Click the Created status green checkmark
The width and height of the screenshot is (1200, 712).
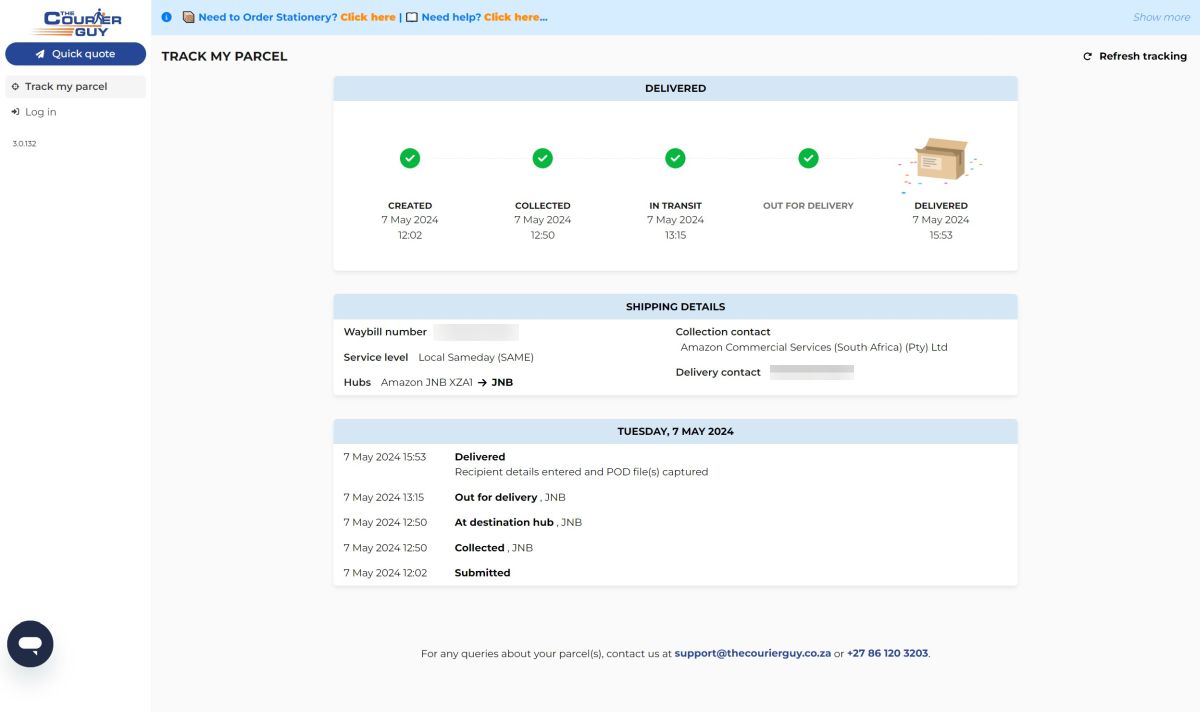click(410, 158)
